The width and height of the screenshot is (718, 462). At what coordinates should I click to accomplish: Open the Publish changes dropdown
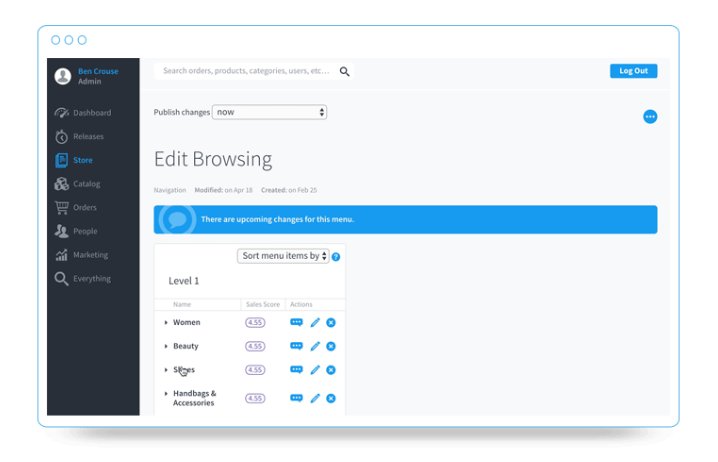[269, 112]
